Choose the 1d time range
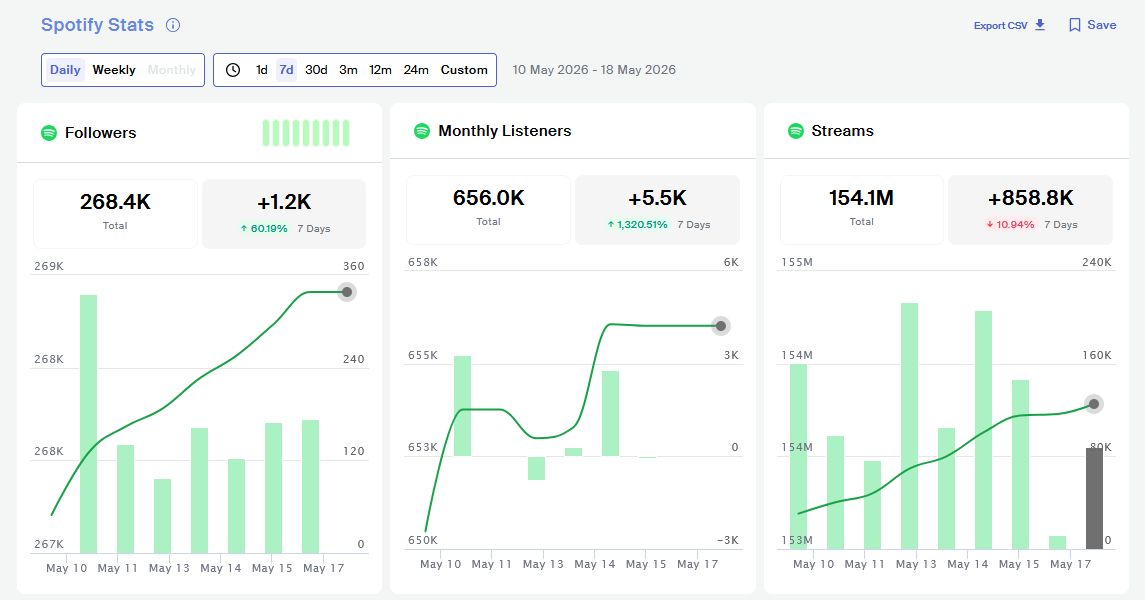 tap(261, 70)
